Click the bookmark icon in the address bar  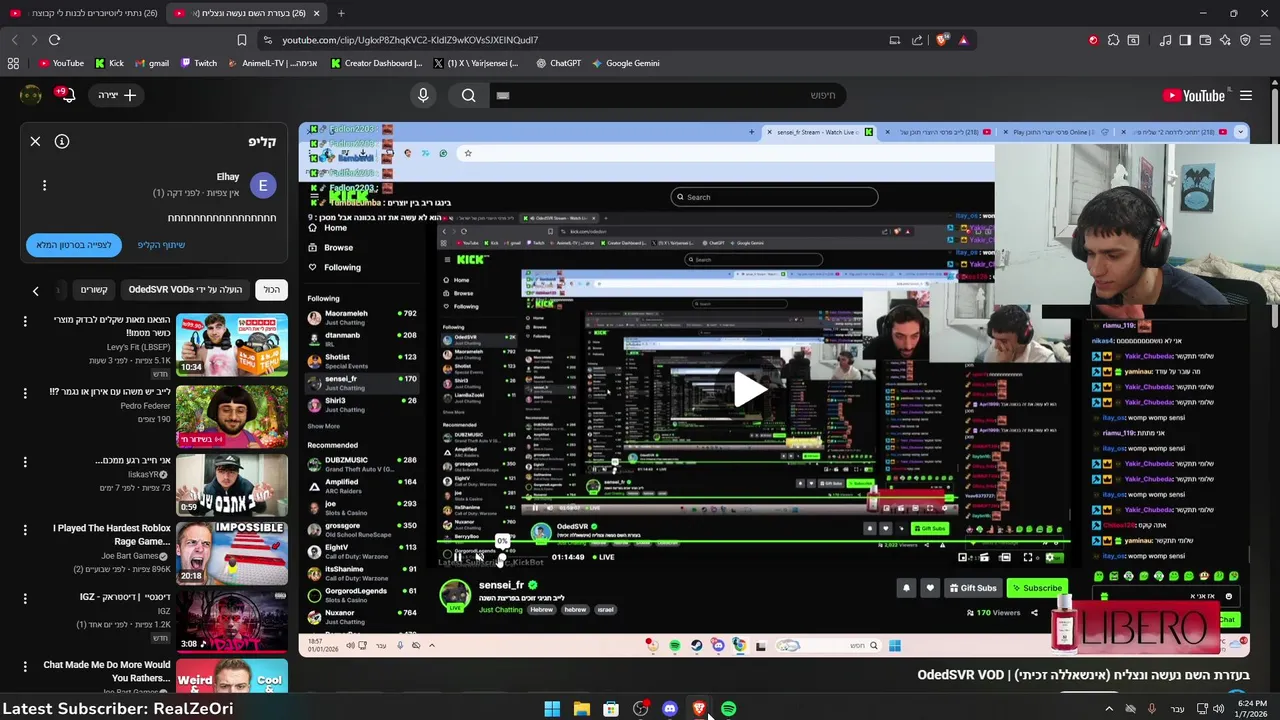pos(242,40)
